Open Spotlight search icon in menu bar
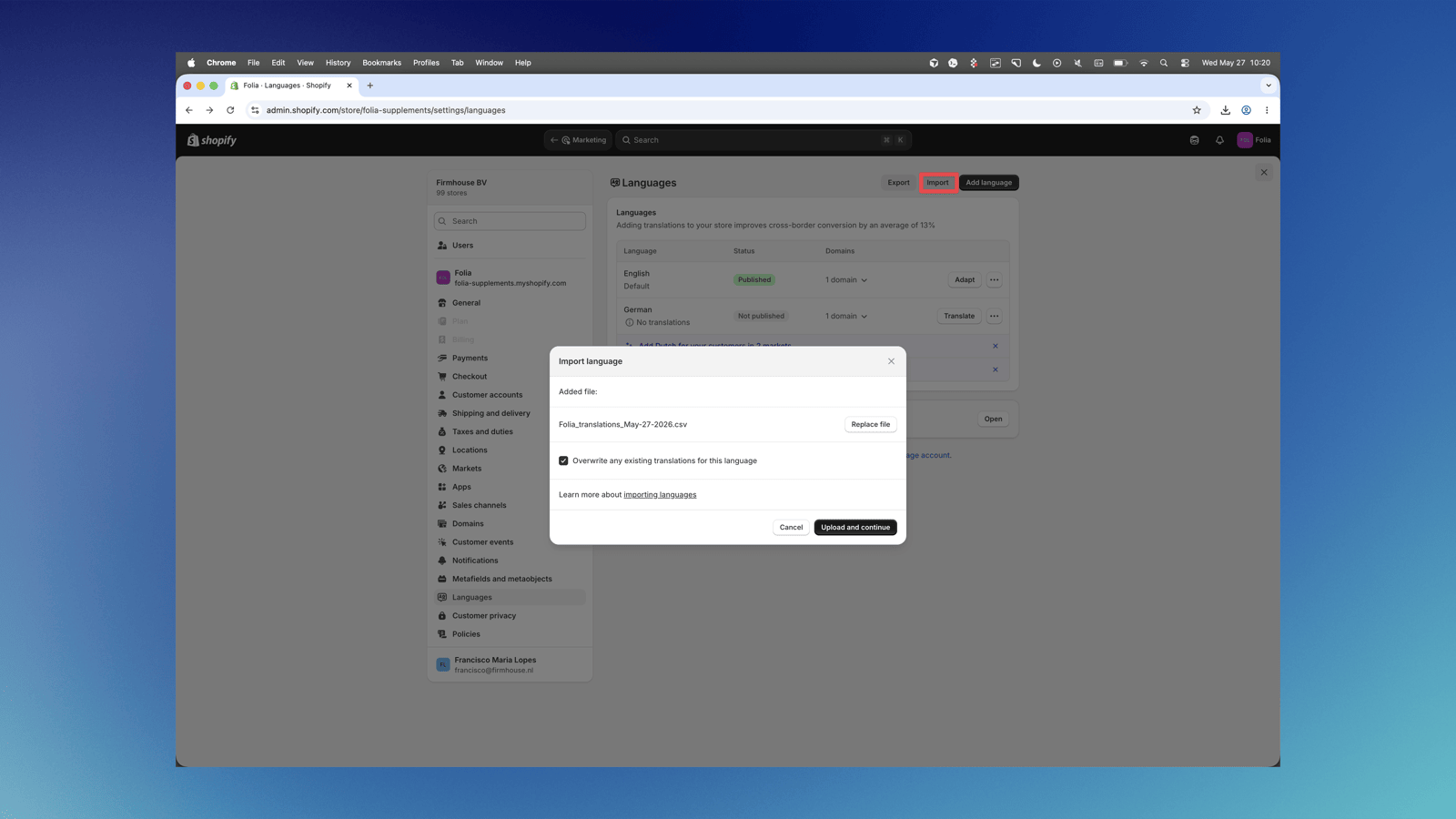This screenshot has width=1456, height=819. 1164,63
